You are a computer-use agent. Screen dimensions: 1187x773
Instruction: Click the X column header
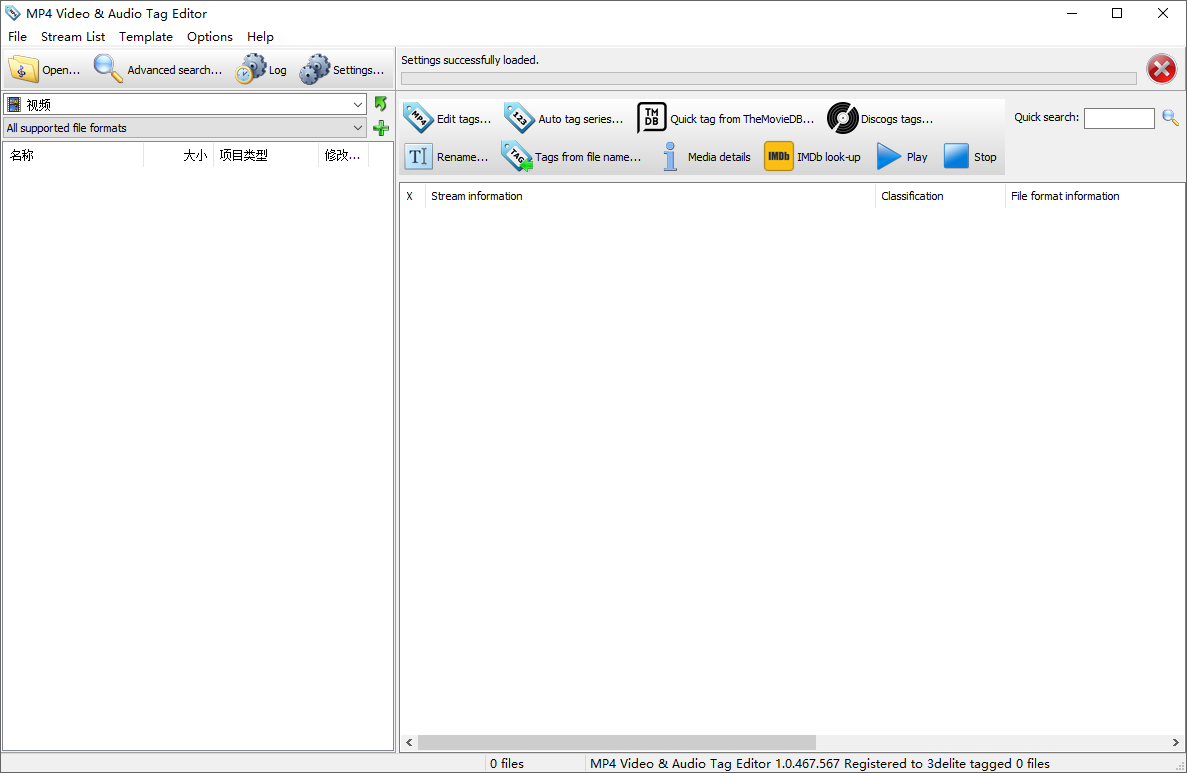(412, 196)
